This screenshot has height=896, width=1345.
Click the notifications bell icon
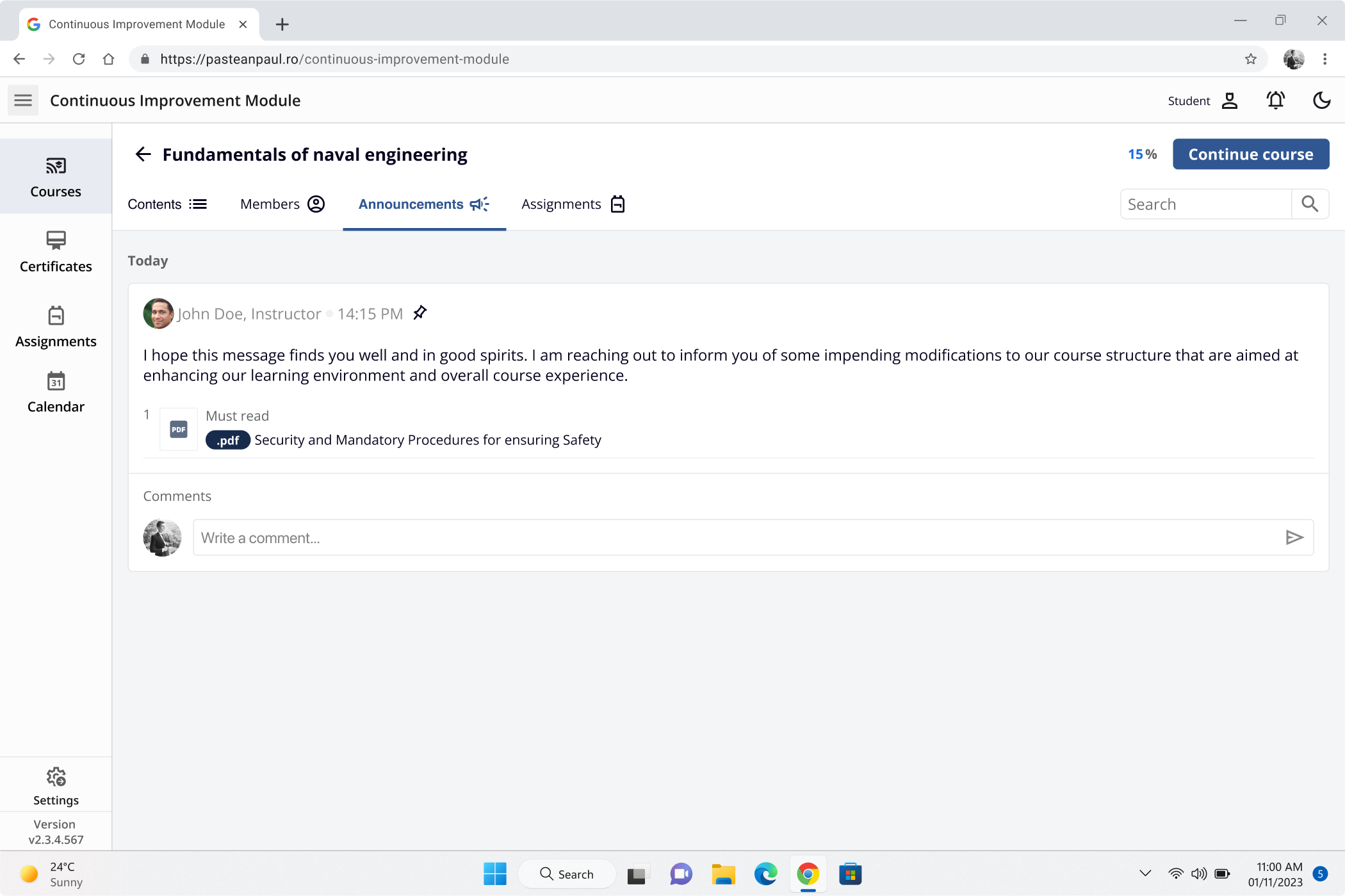(1275, 101)
